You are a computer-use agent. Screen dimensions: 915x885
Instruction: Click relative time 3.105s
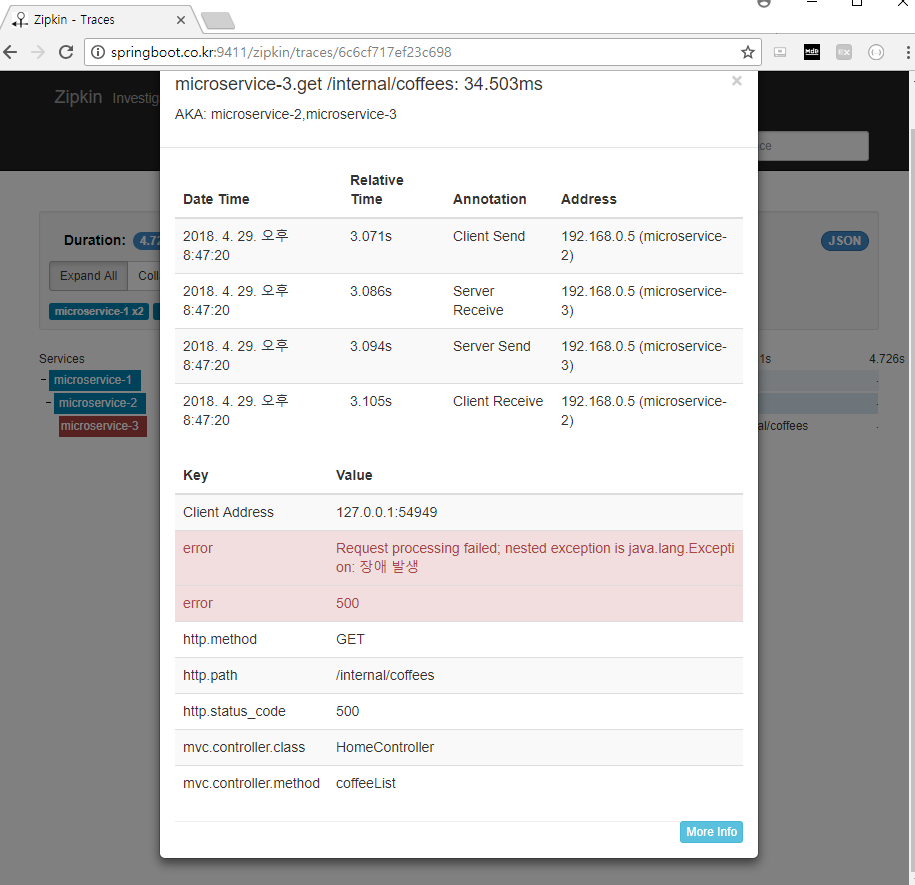pos(371,401)
